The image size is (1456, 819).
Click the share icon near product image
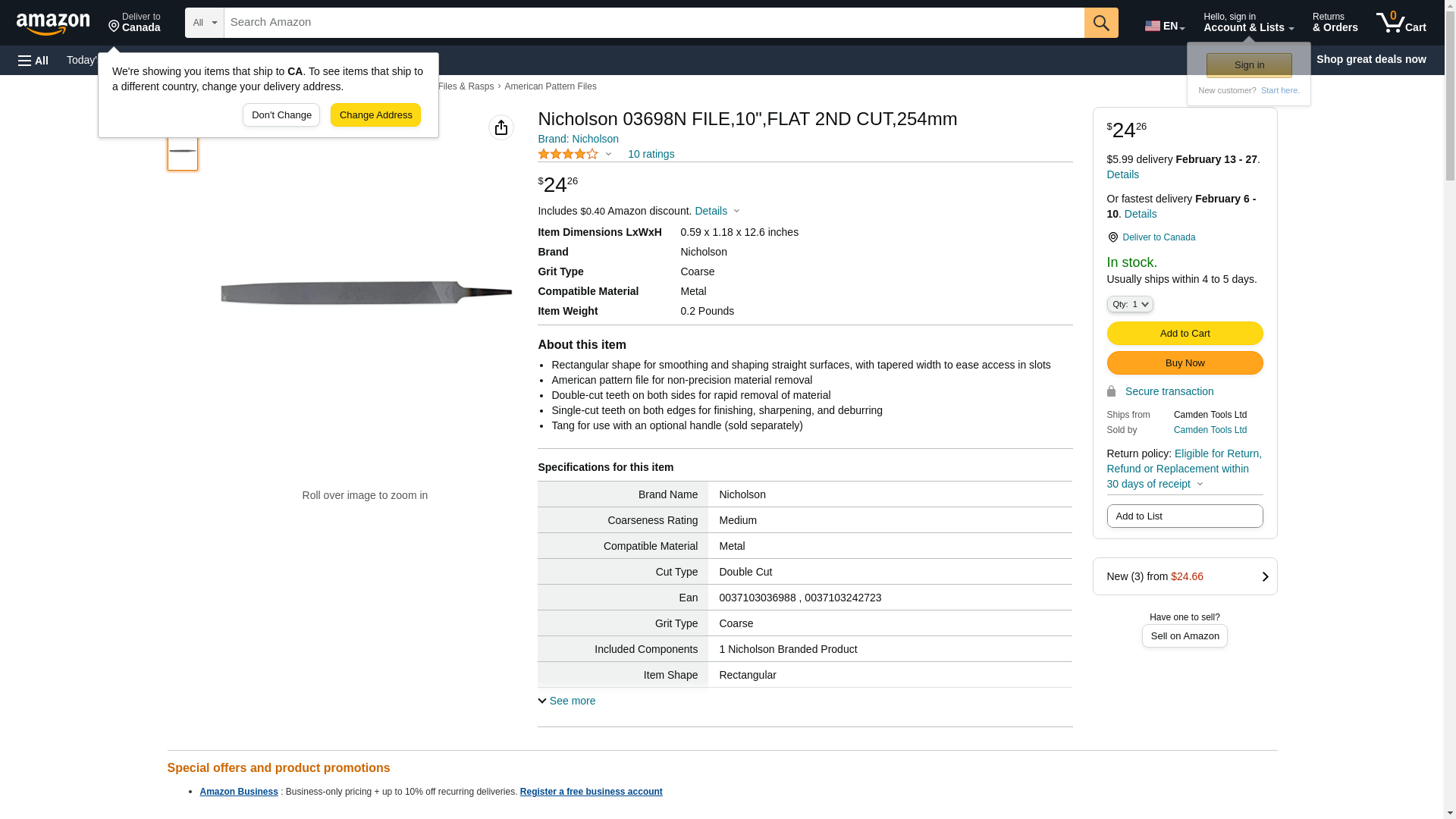point(501,127)
